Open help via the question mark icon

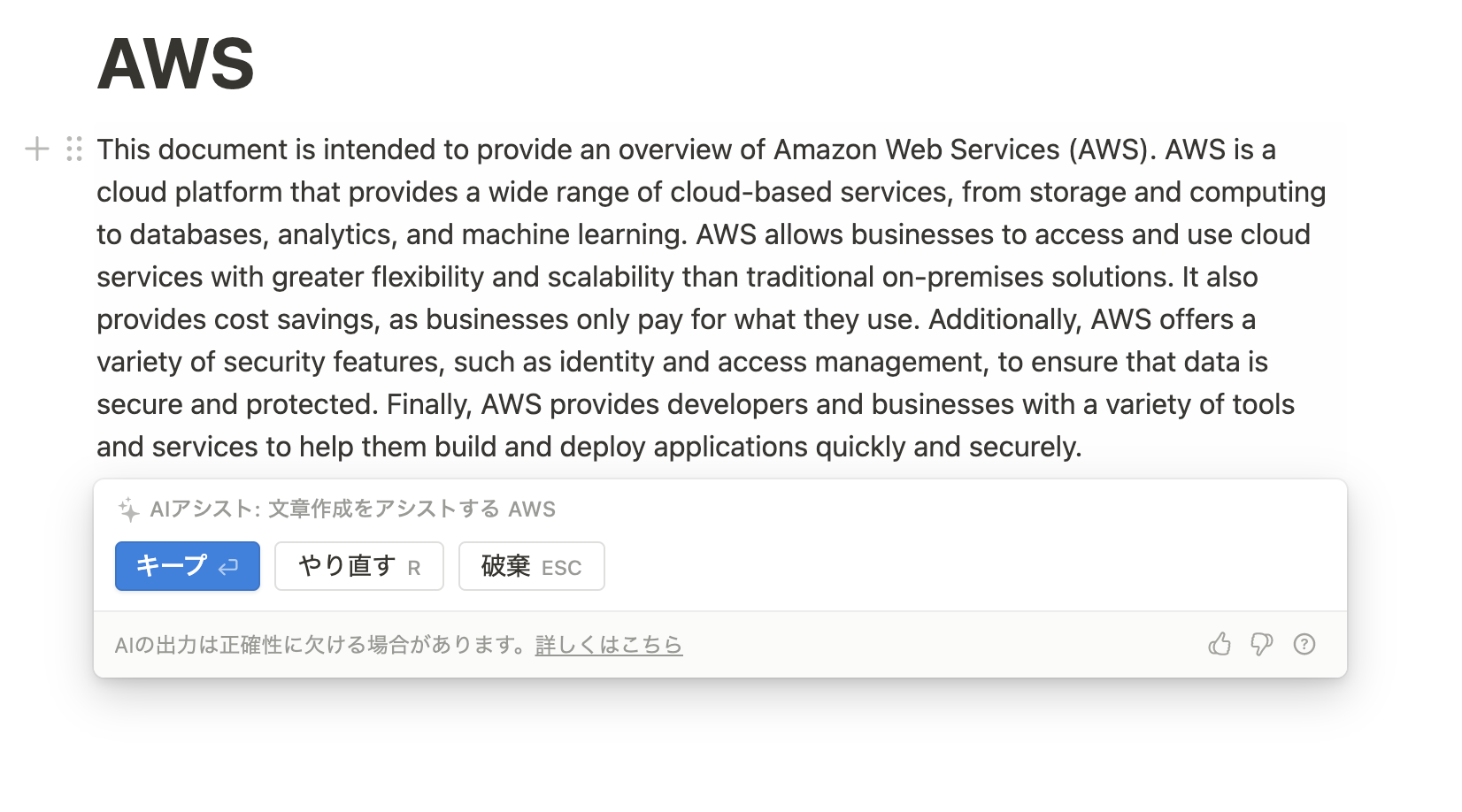point(1304,644)
